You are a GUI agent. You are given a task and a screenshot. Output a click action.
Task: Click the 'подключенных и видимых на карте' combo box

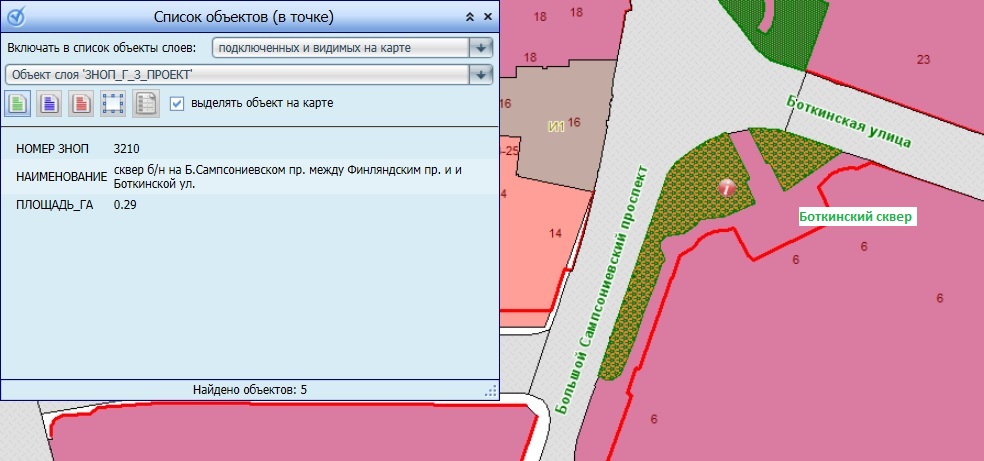[342, 48]
